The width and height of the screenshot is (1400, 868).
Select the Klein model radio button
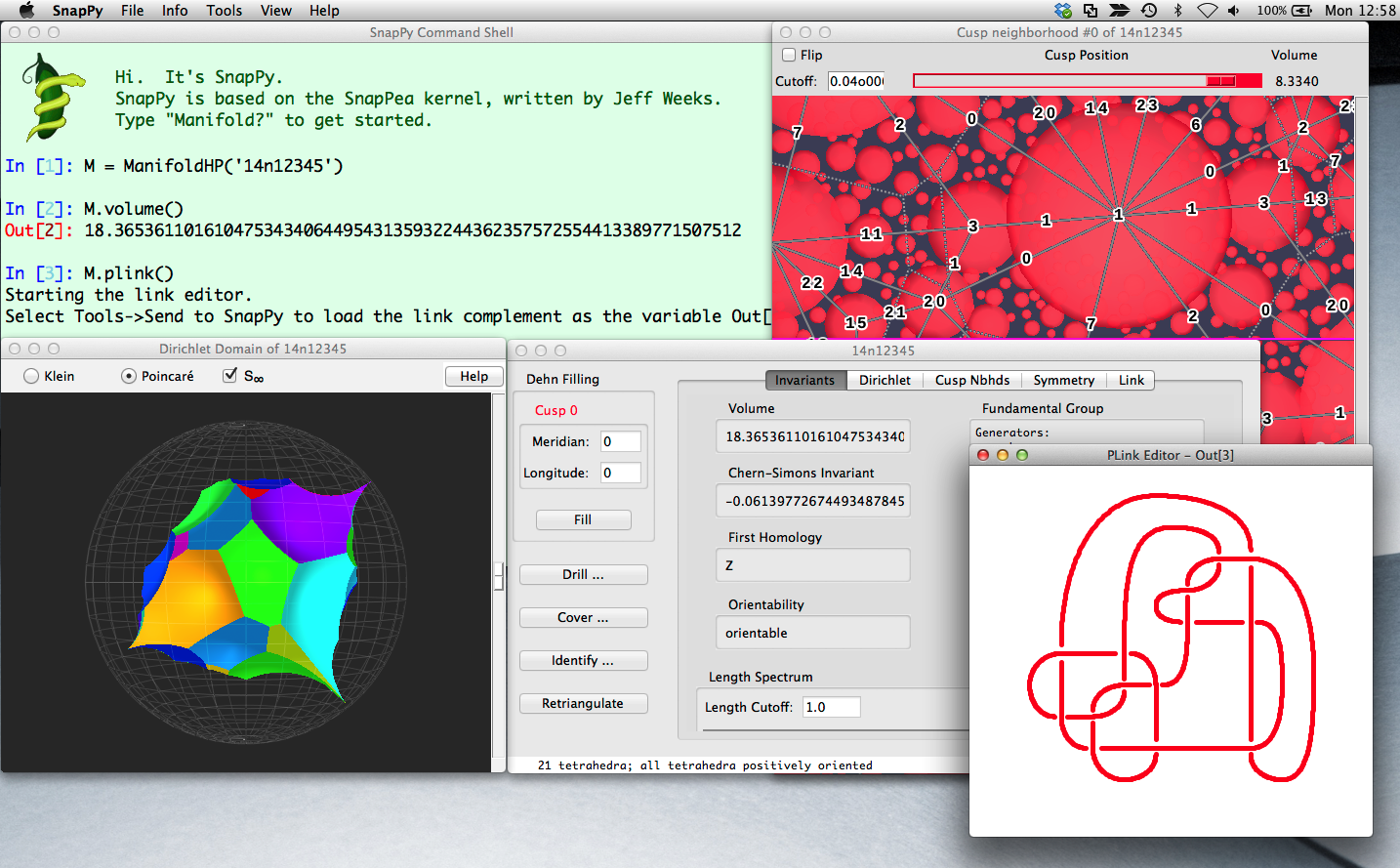tap(31, 376)
